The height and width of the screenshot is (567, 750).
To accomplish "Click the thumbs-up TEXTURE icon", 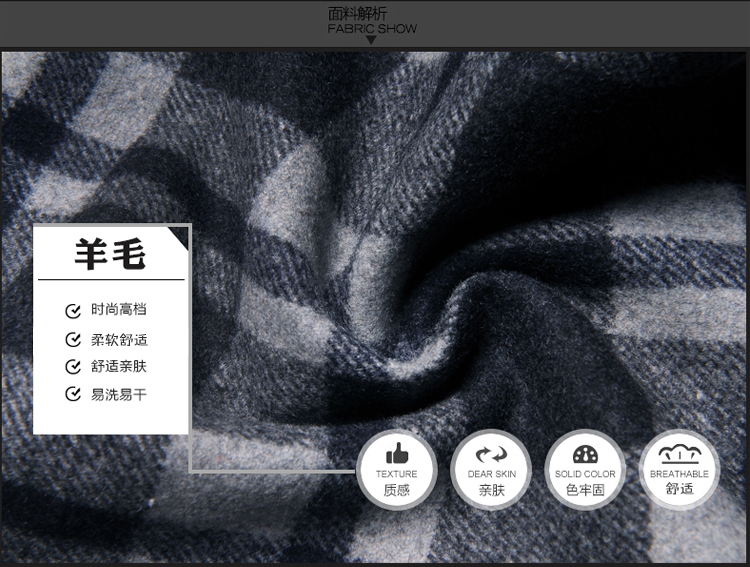I will (397, 453).
